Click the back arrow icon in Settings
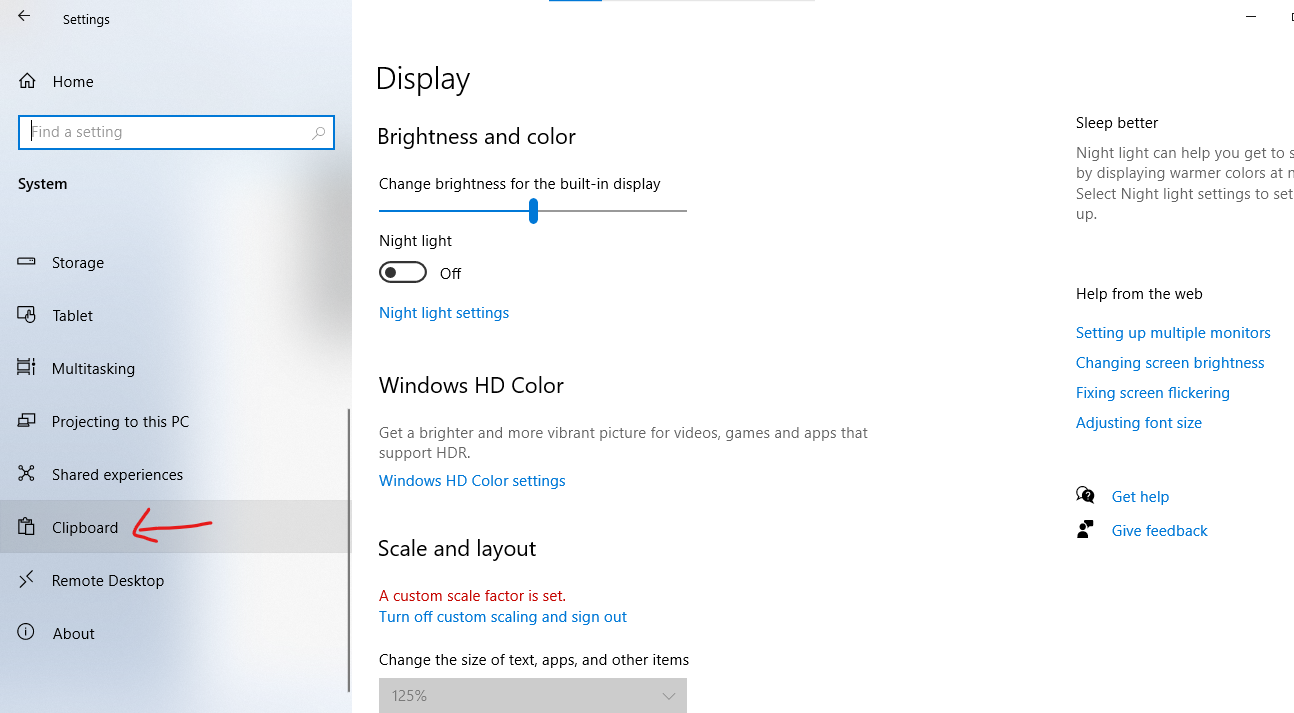The height and width of the screenshot is (713, 1294). coord(24,16)
